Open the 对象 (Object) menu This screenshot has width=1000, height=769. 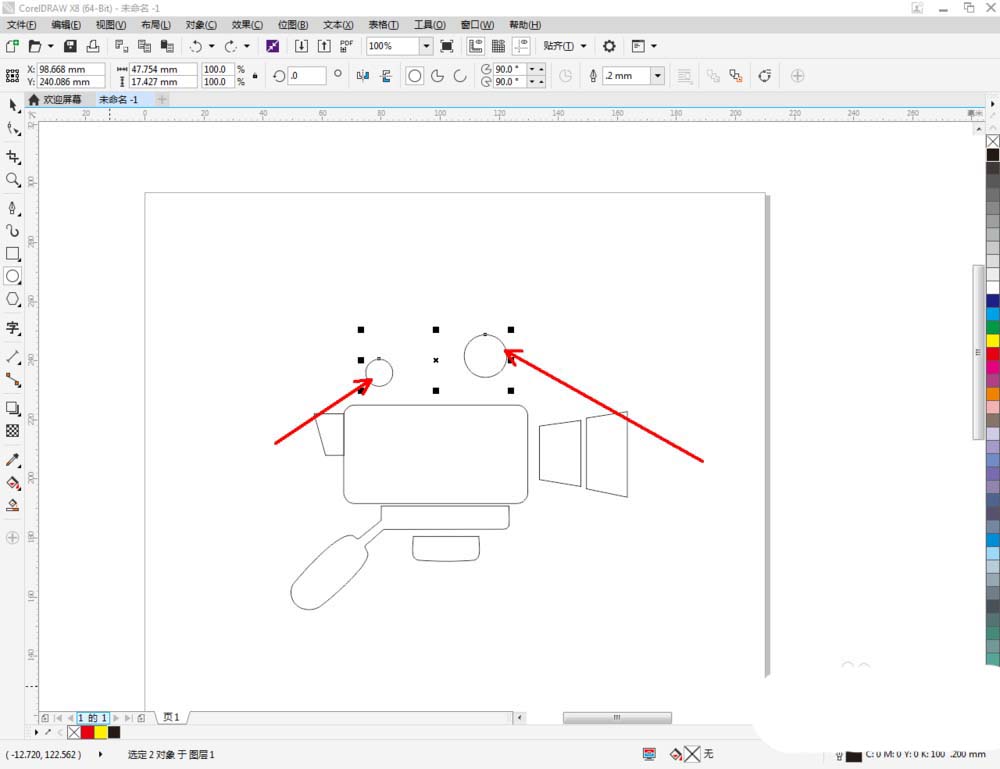tap(201, 25)
